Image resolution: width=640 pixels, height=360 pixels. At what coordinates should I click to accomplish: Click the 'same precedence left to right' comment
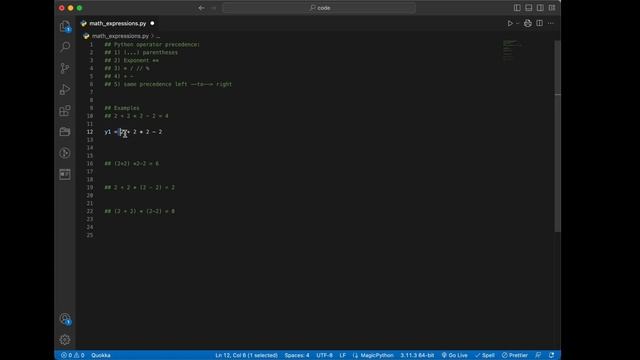click(168, 84)
